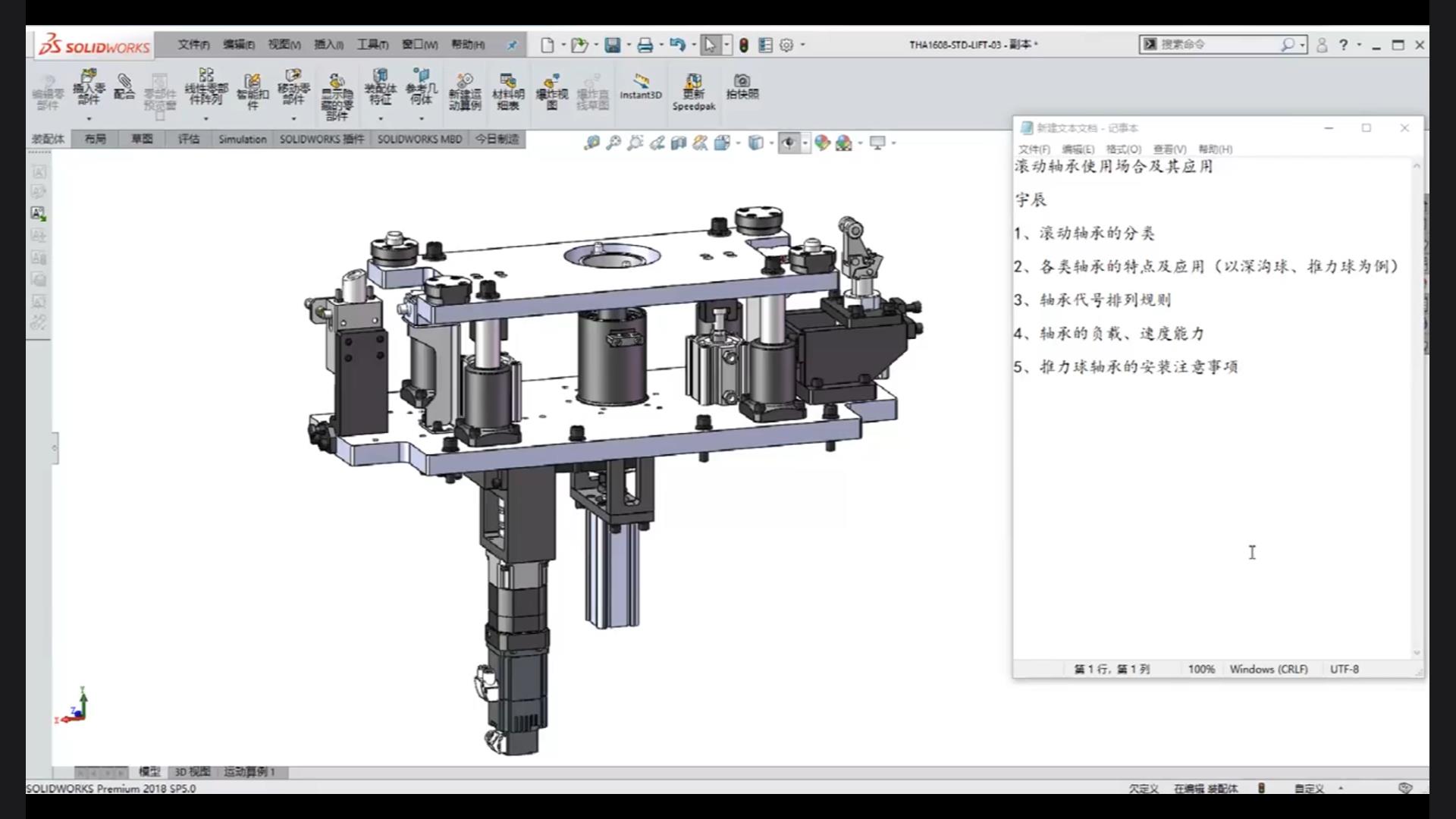Click the SolidWorks login user icon

tap(1322, 45)
